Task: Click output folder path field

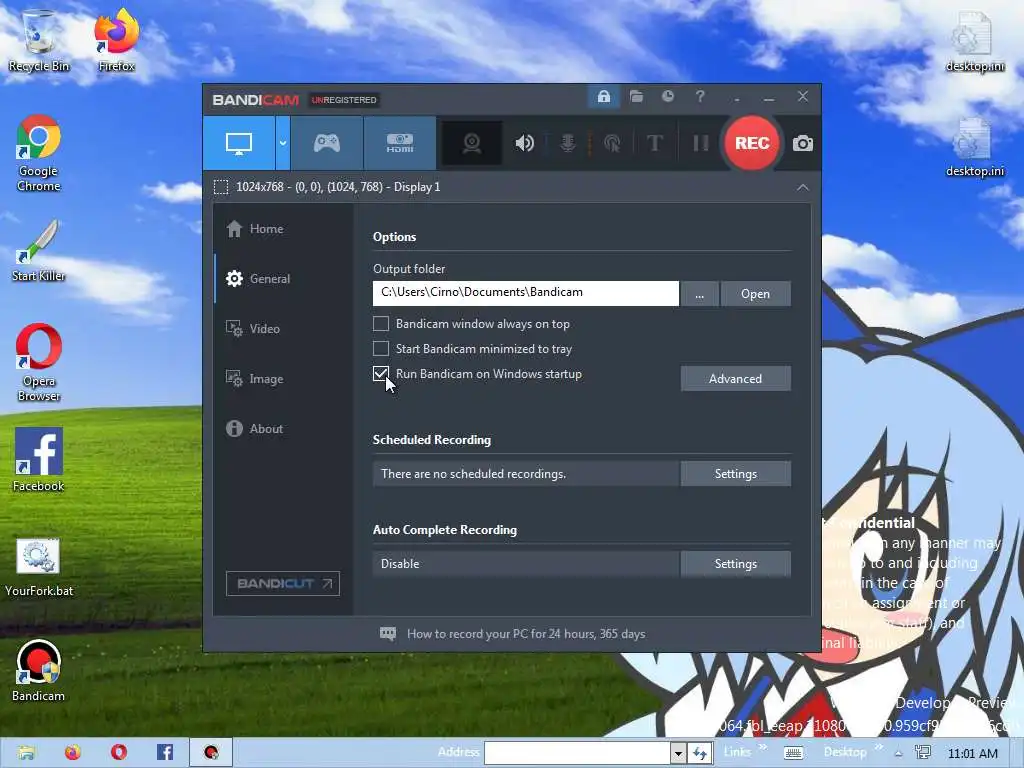Action: point(526,293)
